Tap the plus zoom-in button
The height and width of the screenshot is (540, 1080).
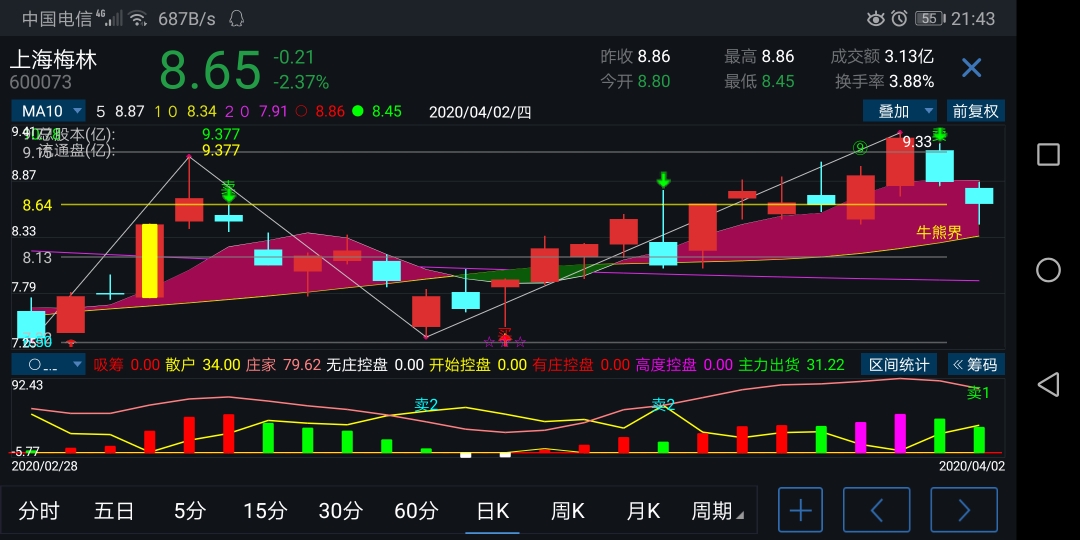point(800,510)
